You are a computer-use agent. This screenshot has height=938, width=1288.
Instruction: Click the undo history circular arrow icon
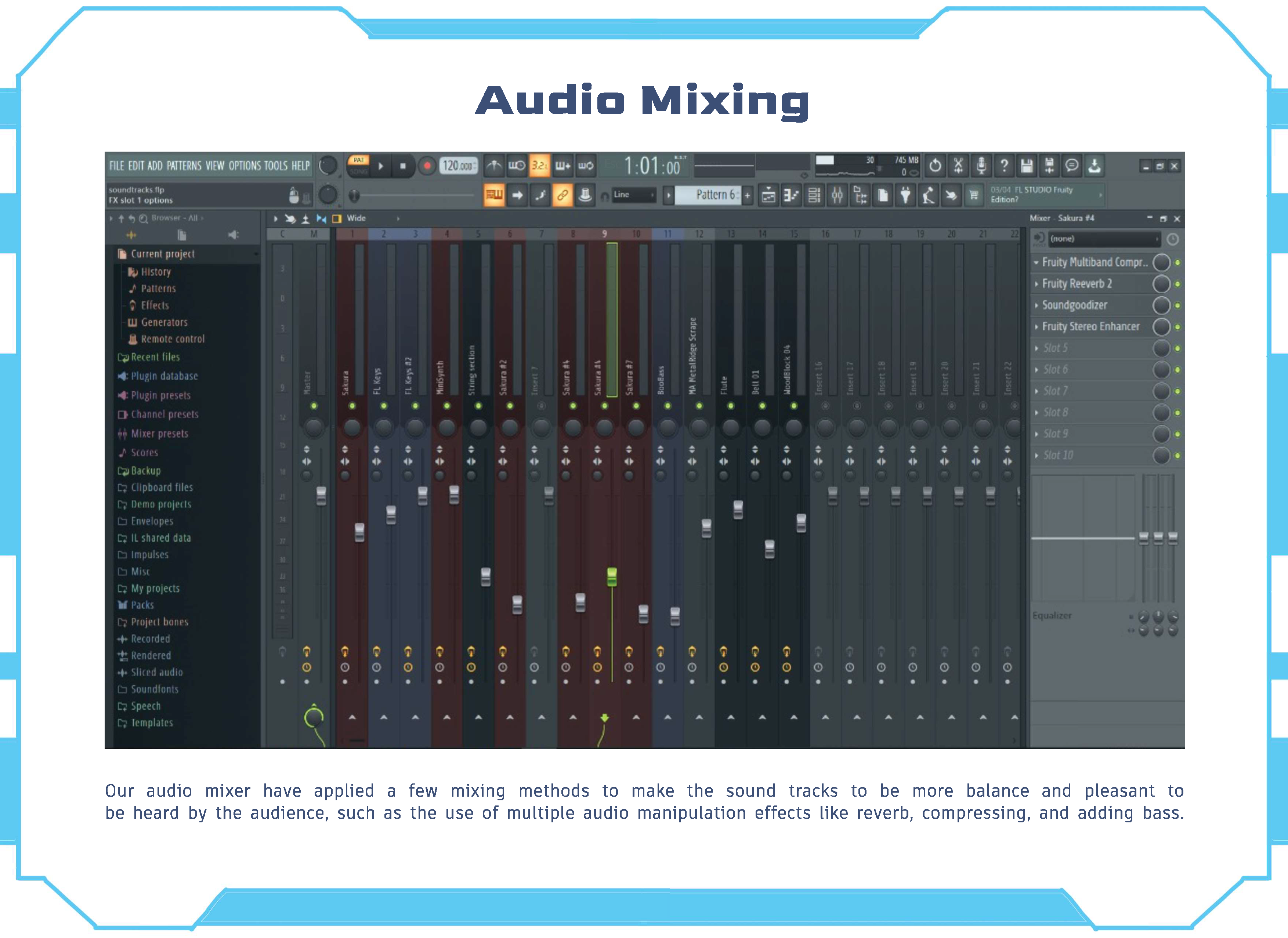[x=935, y=166]
